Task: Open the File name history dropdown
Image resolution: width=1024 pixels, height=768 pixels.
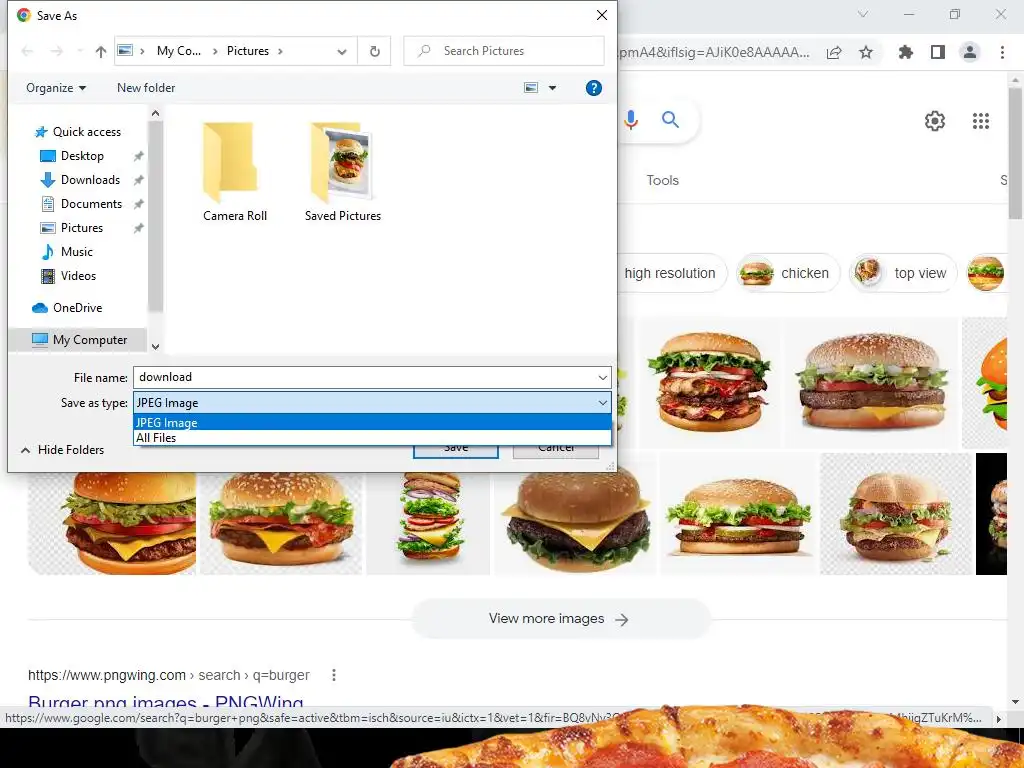Action: [603, 377]
